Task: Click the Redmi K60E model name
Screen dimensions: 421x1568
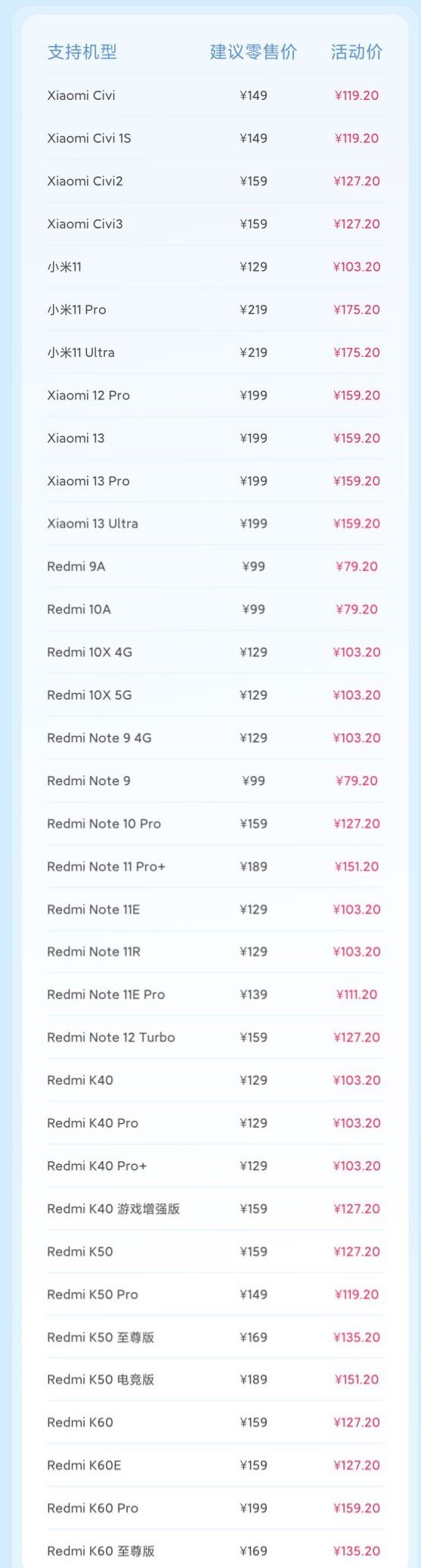Action: [x=84, y=1465]
